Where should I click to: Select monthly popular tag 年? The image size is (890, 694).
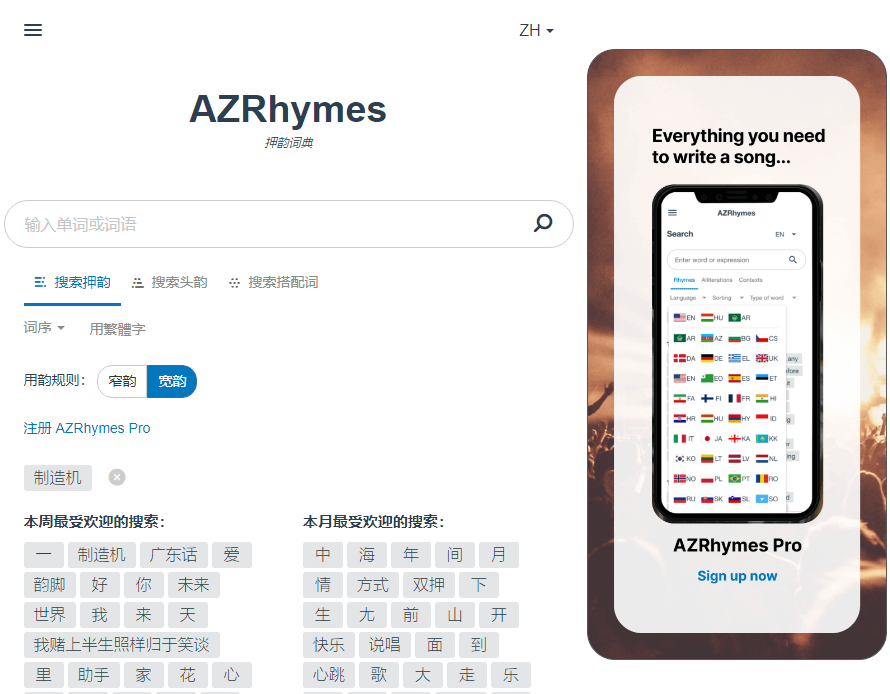click(x=411, y=555)
